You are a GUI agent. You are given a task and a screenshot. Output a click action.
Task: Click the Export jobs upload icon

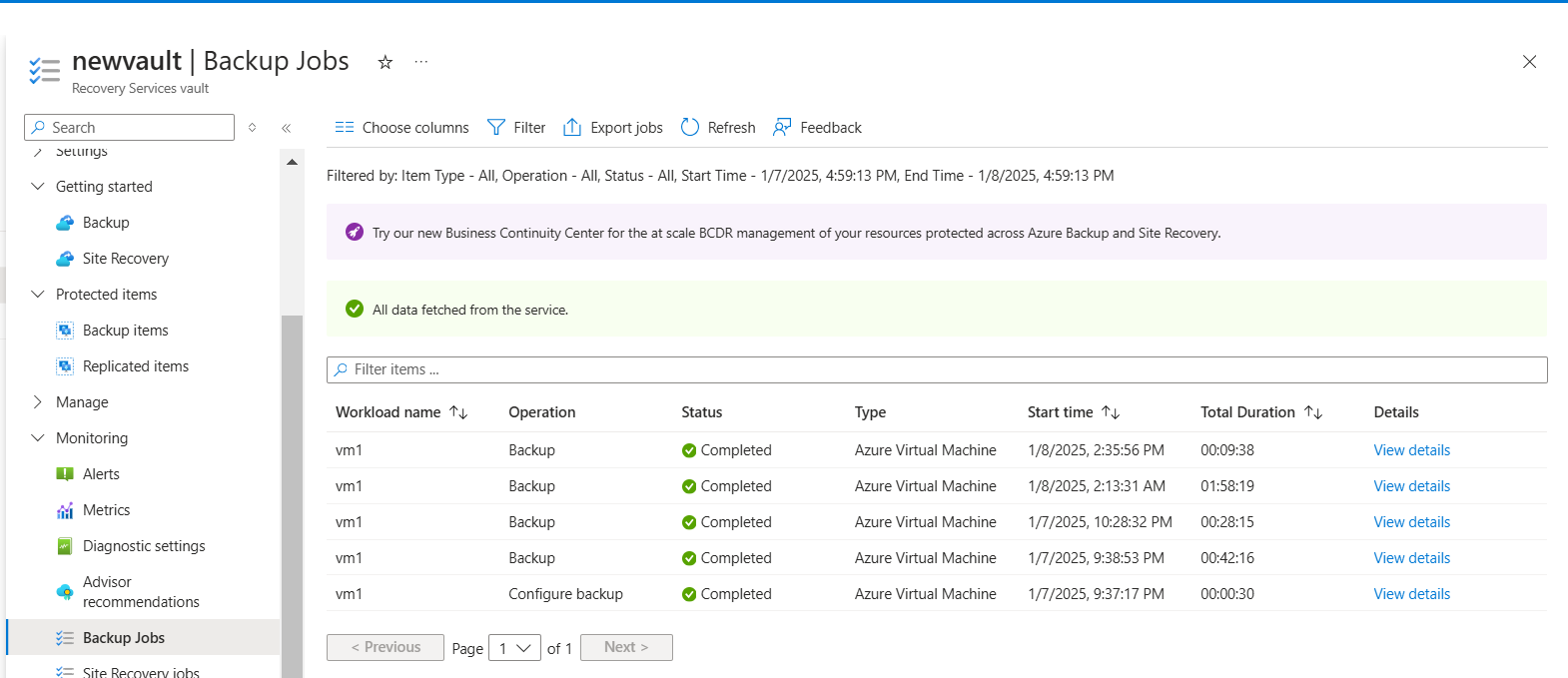(572, 128)
